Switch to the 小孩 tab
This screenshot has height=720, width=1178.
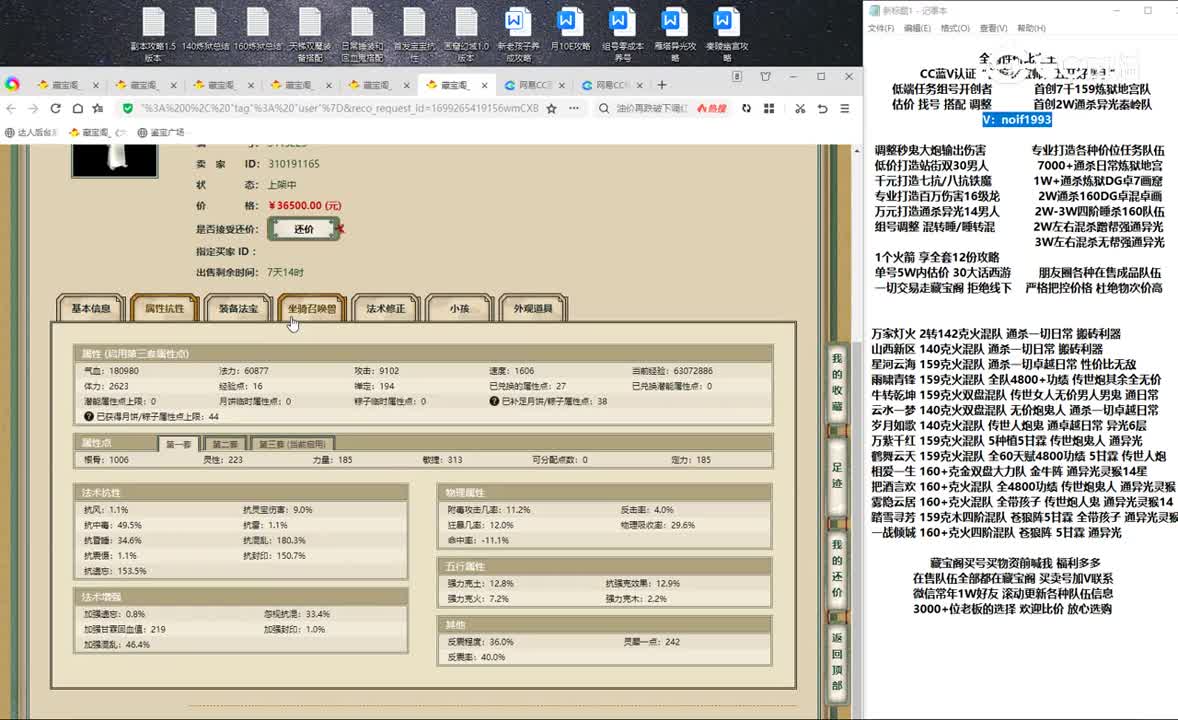(459, 309)
